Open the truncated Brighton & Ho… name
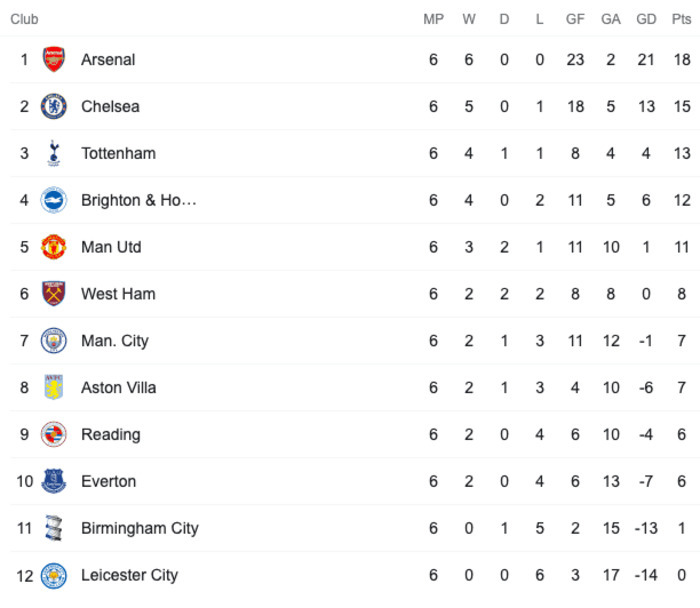The height and width of the screenshot is (608, 700). [x=139, y=200]
